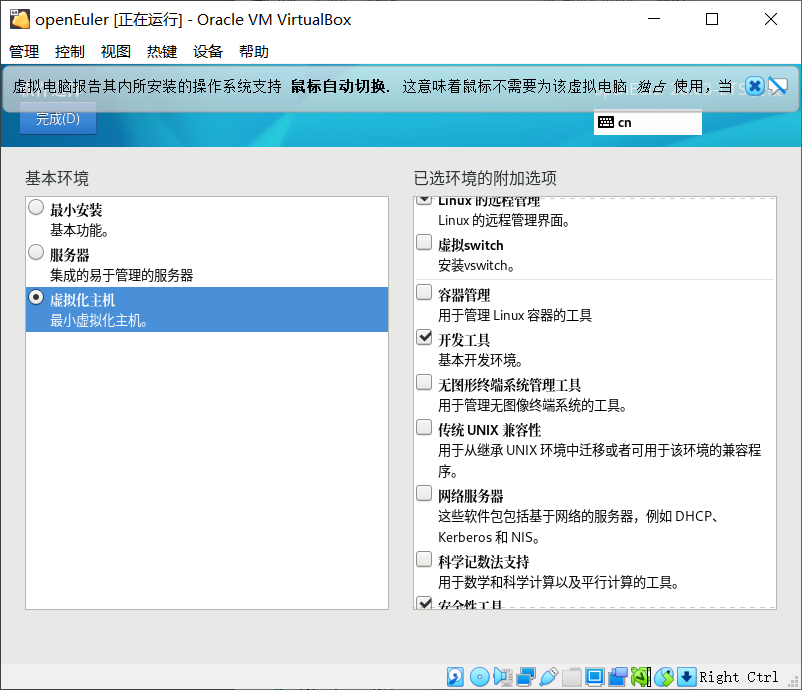Click the 集成的易于管理的服务器 description

(122, 276)
